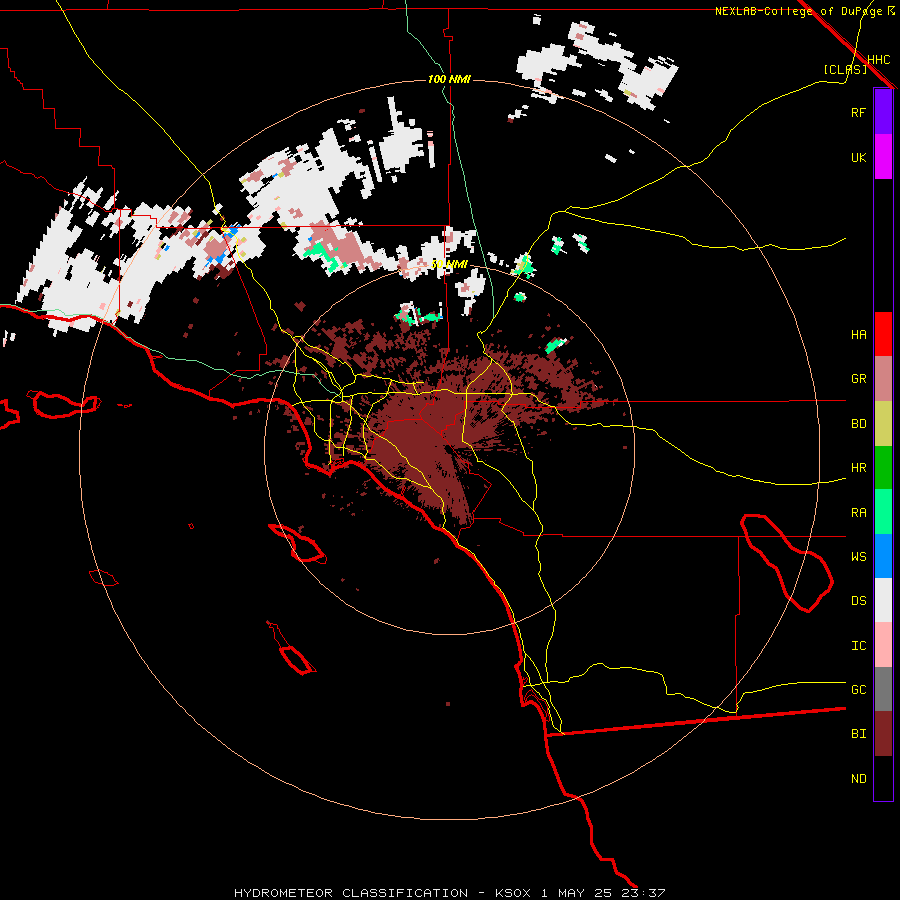Click the HA legend label

pos(858,334)
